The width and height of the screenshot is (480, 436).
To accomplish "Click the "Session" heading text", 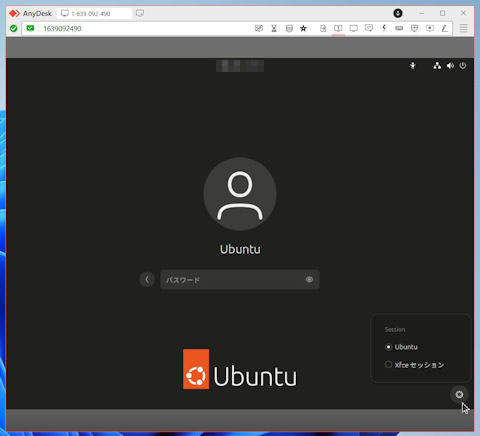I will (395, 330).
